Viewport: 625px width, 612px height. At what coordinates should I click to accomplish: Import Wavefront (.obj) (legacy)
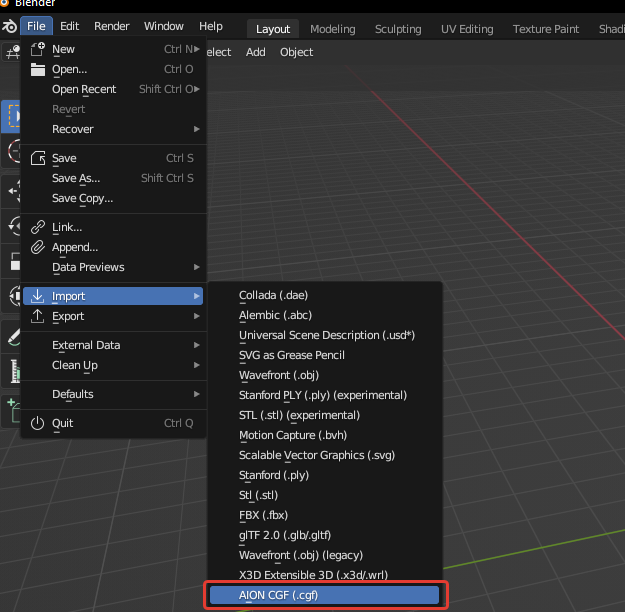324,555
